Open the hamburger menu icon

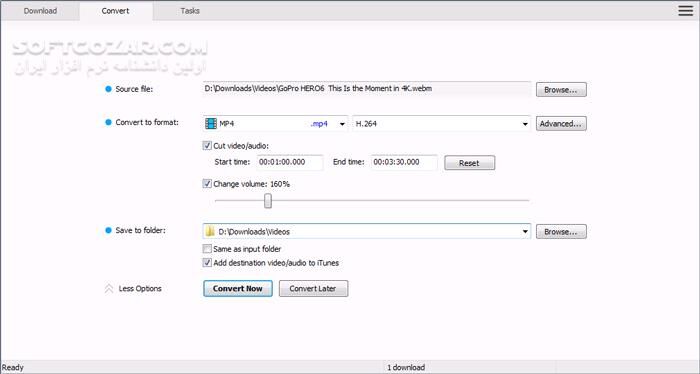(686, 11)
